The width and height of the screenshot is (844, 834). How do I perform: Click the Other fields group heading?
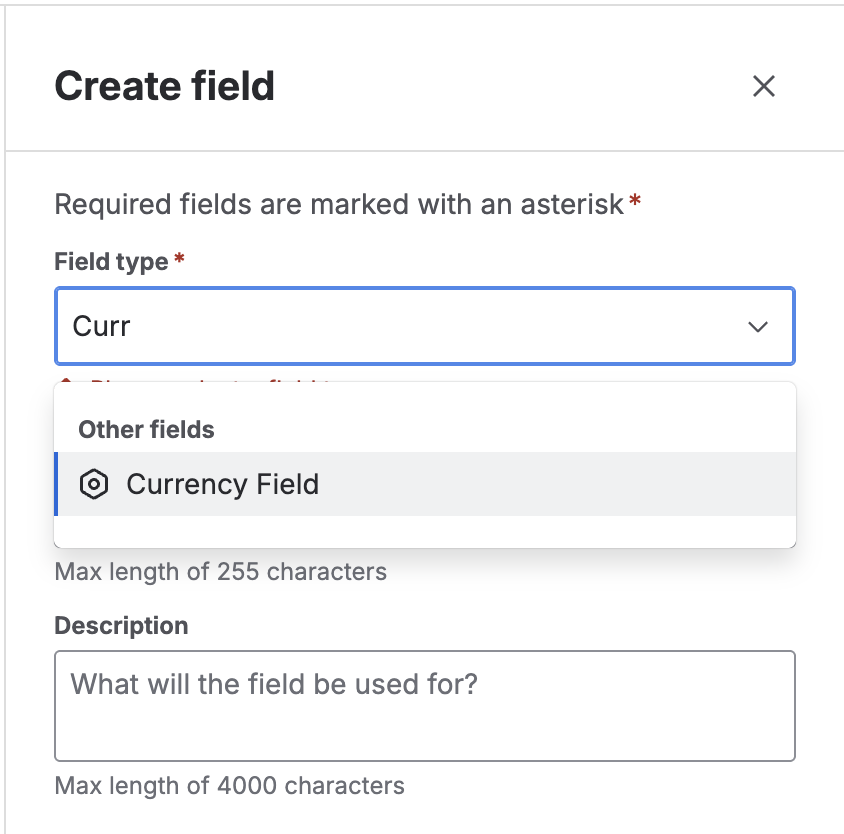[x=146, y=430]
